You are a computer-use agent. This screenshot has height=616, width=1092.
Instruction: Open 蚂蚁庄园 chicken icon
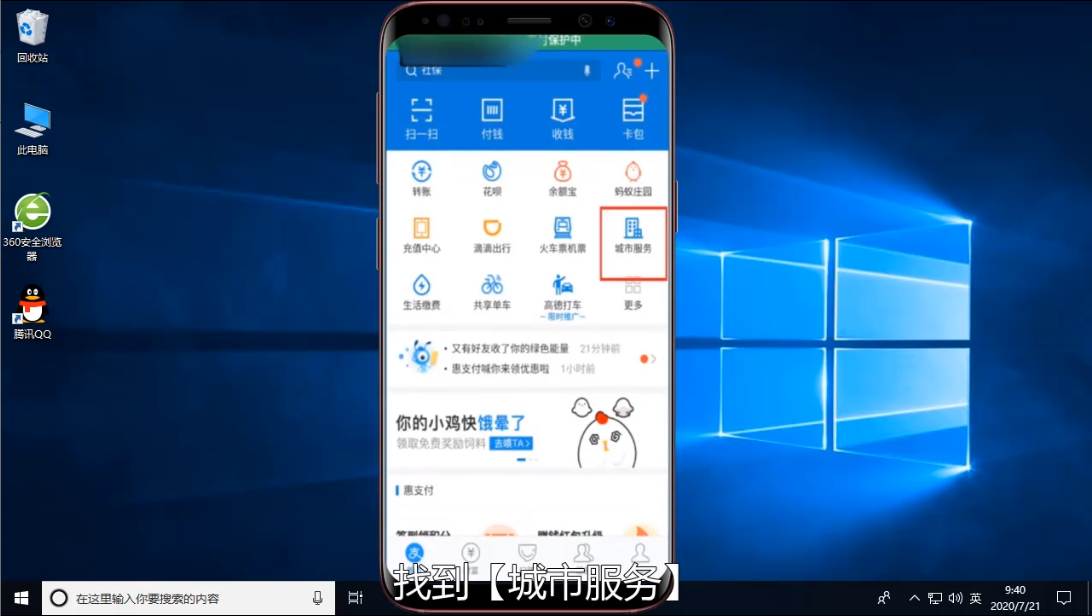(632, 176)
